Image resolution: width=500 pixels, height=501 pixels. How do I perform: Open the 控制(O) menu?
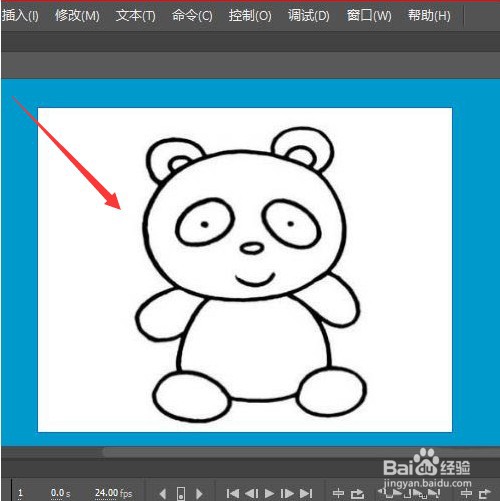pyautogui.click(x=250, y=16)
